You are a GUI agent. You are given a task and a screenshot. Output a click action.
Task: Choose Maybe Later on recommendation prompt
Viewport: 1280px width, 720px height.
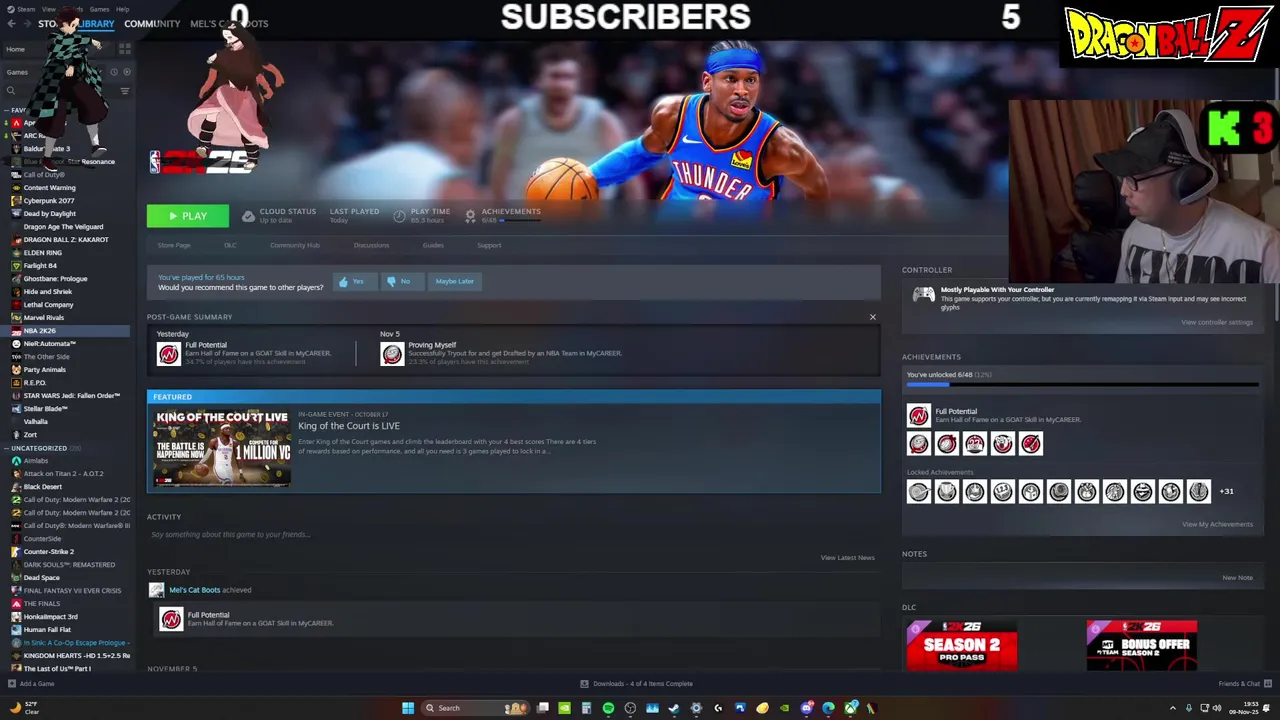[x=454, y=281]
